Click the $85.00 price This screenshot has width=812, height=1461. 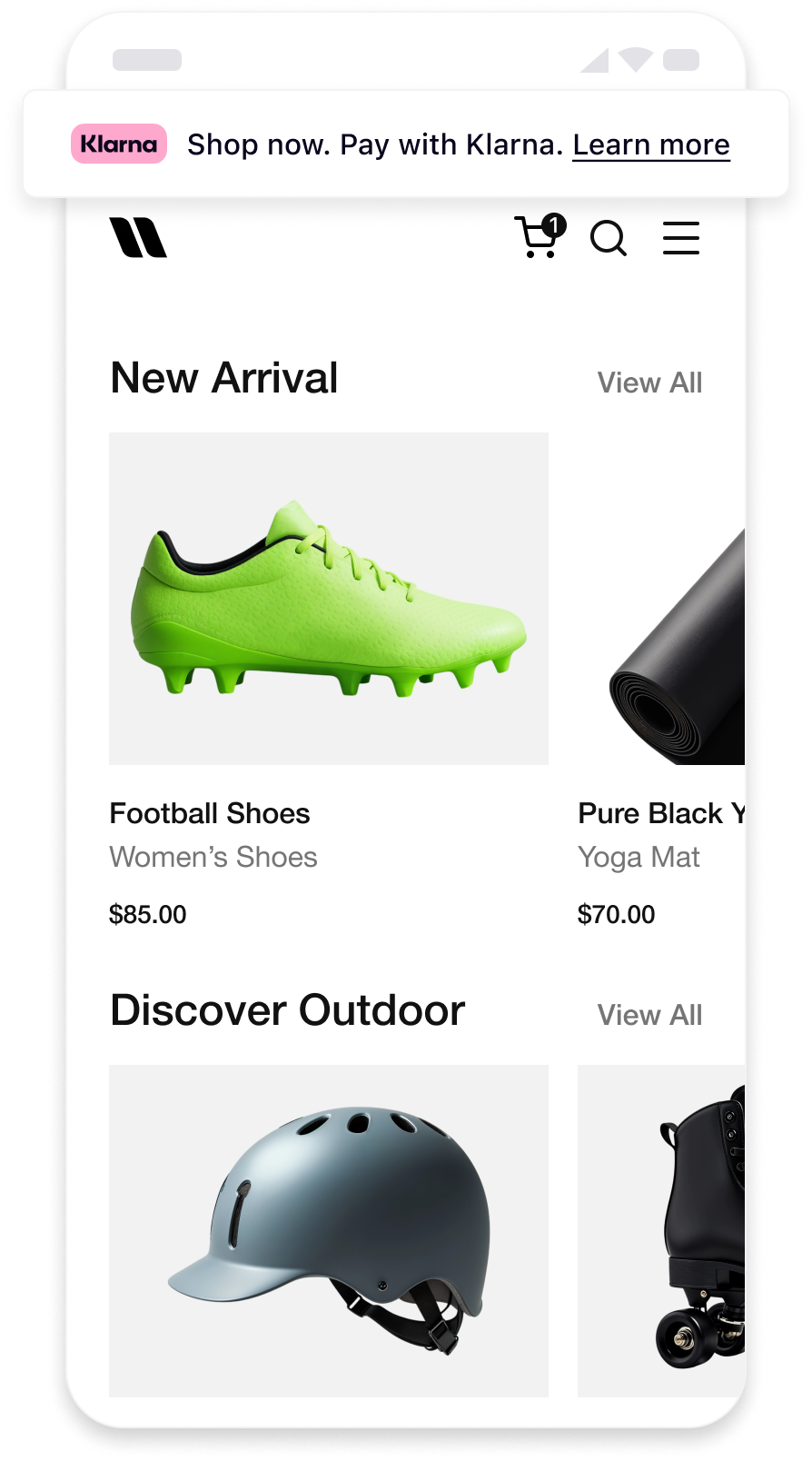click(x=147, y=914)
